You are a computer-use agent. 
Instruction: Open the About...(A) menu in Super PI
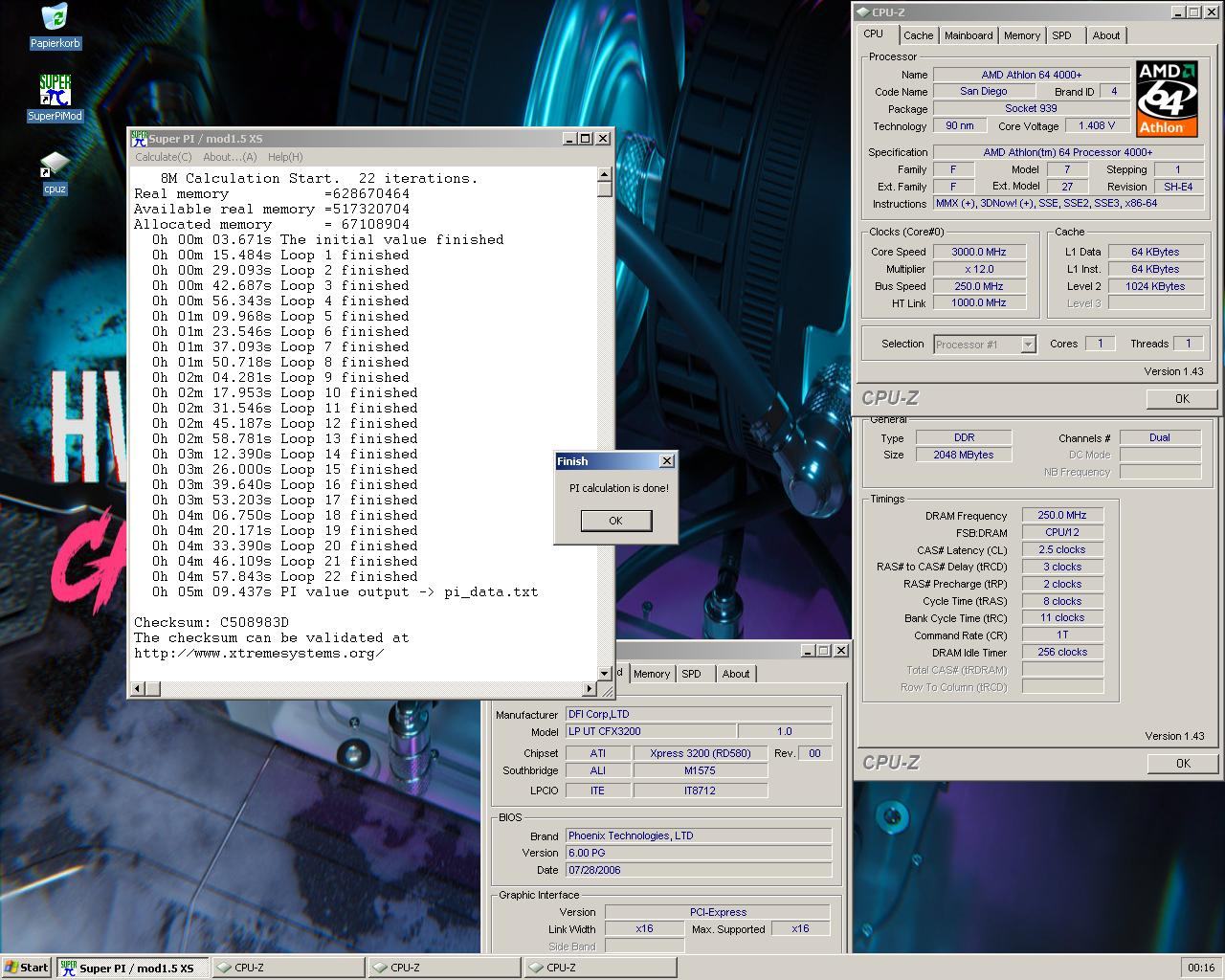click(230, 157)
